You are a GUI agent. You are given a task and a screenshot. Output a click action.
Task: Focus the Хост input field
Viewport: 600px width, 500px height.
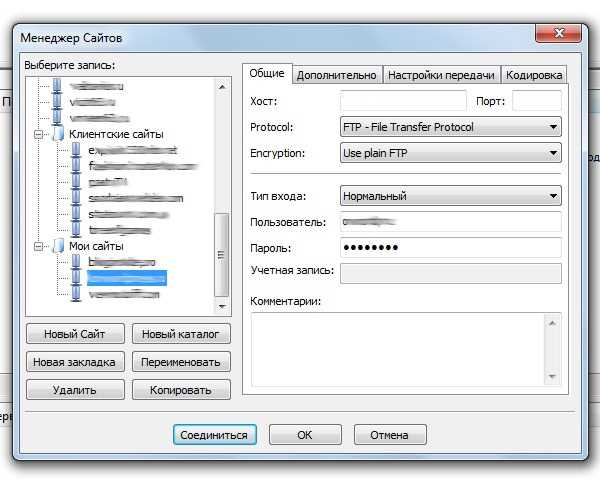coord(403,101)
